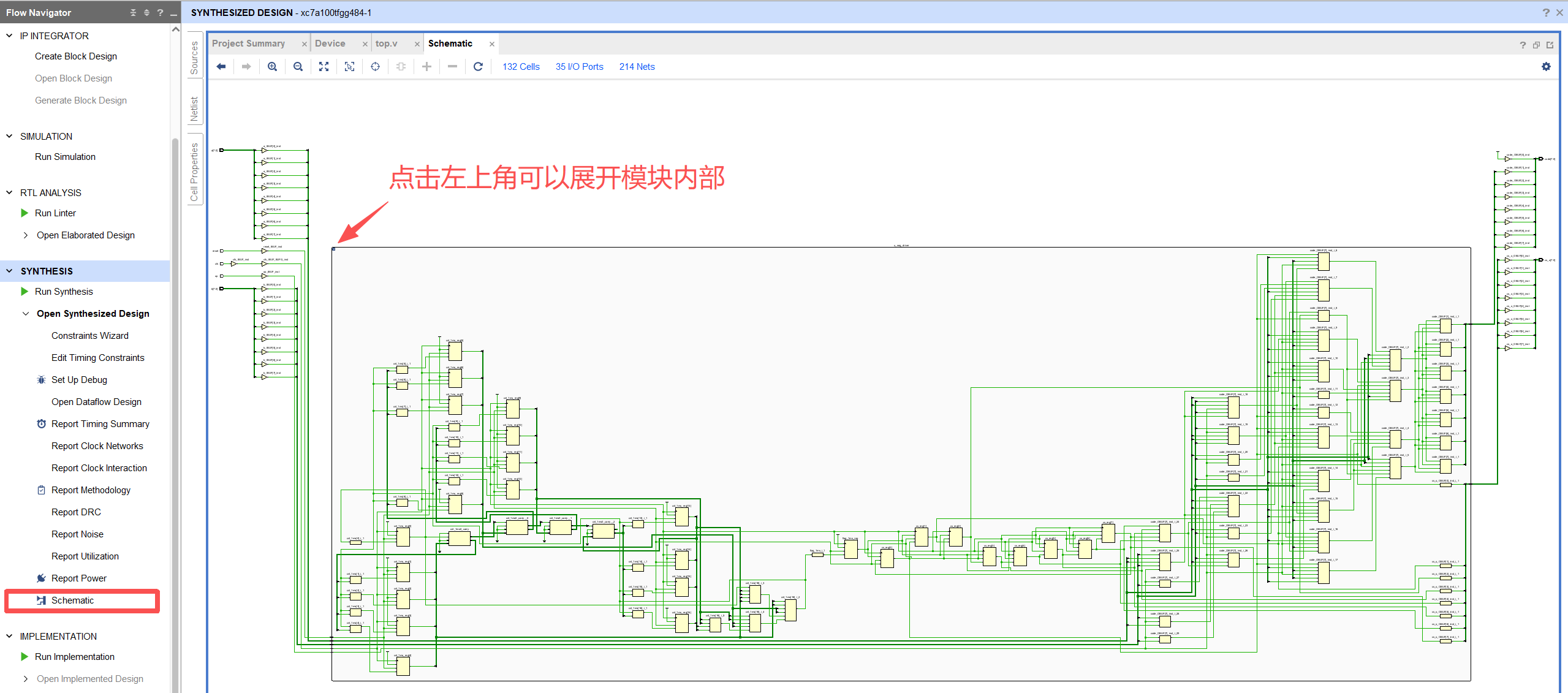Expand Open Implemented Design in Flow Navigator

click(25, 678)
